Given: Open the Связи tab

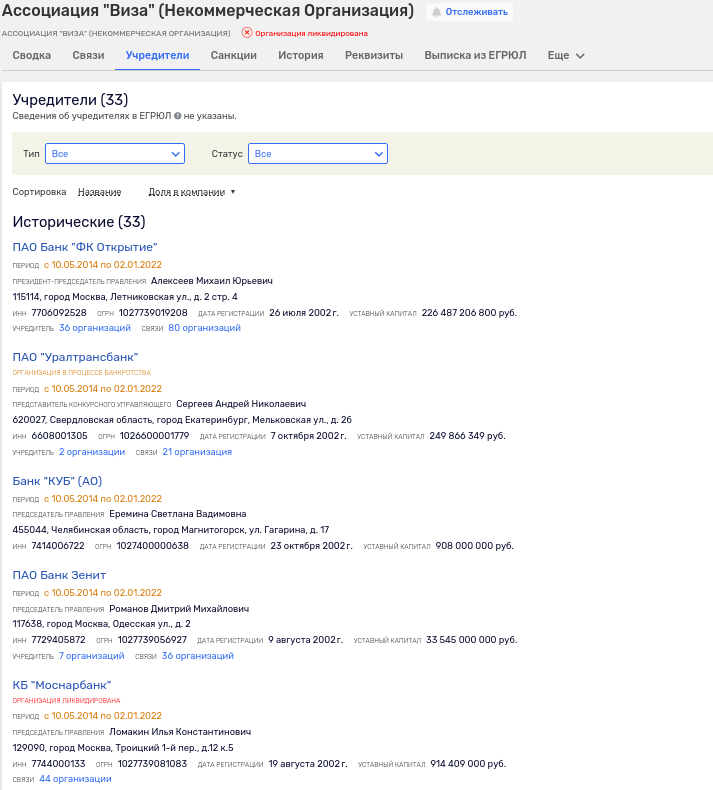Looking at the screenshot, I should (x=88, y=56).
